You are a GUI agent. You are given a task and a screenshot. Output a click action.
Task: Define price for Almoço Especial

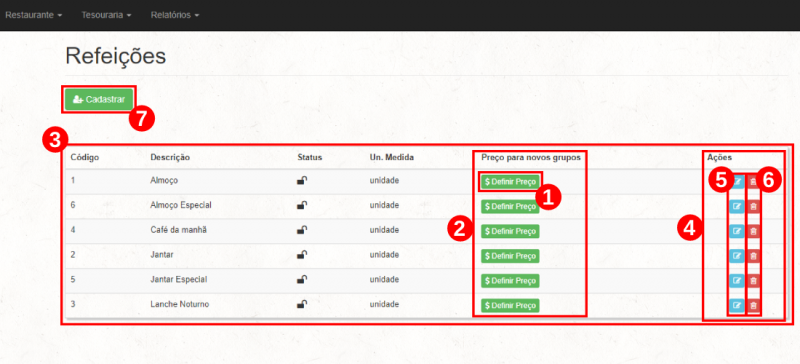[x=510, y=206]
